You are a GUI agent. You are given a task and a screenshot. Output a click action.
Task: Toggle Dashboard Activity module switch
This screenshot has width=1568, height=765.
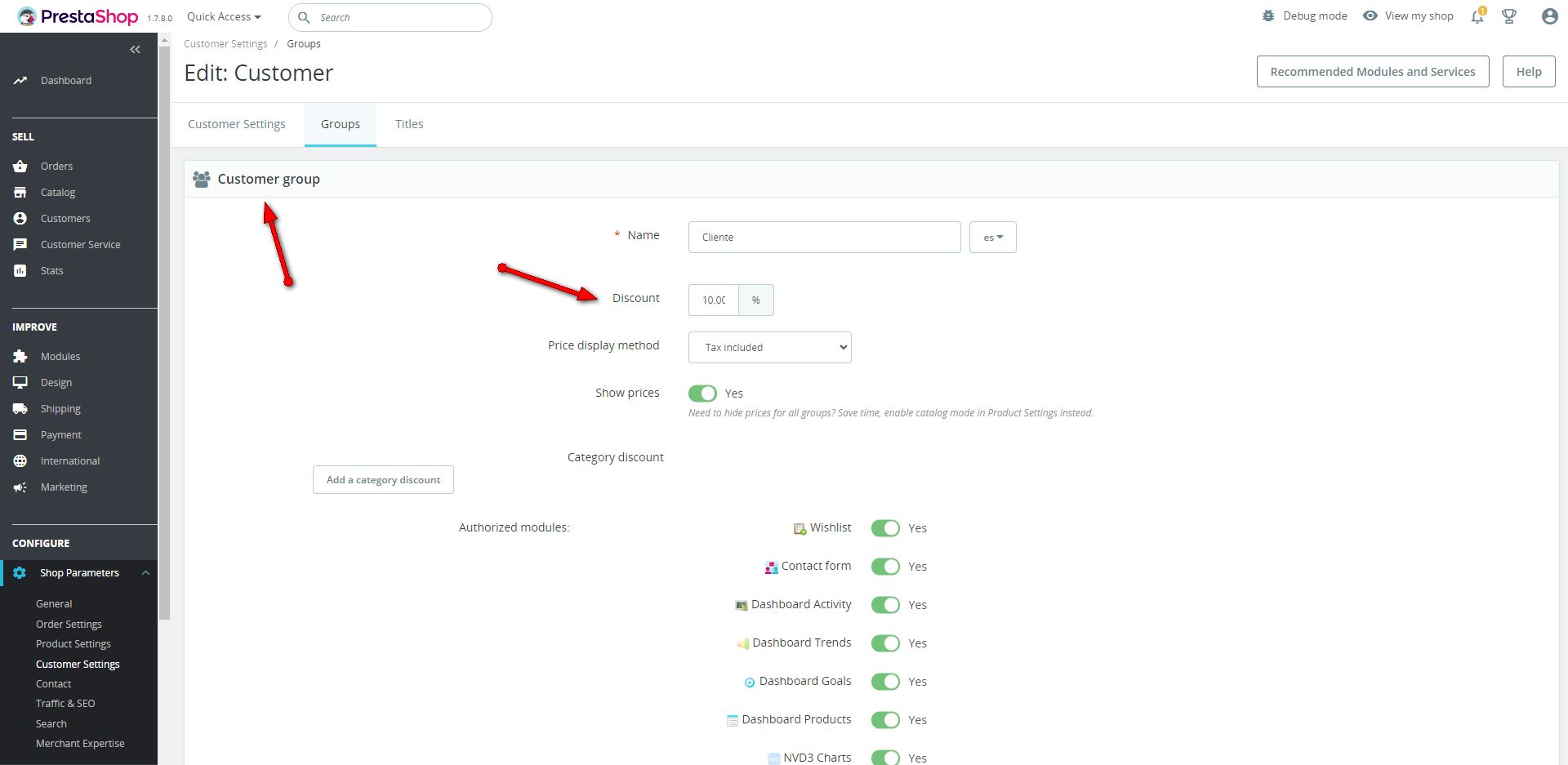(x=885, y=605)
